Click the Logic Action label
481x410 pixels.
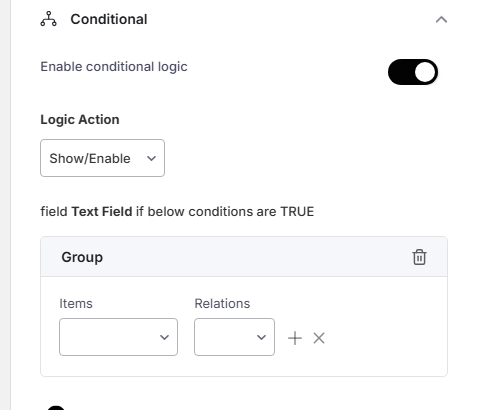(x=80, y=120)
